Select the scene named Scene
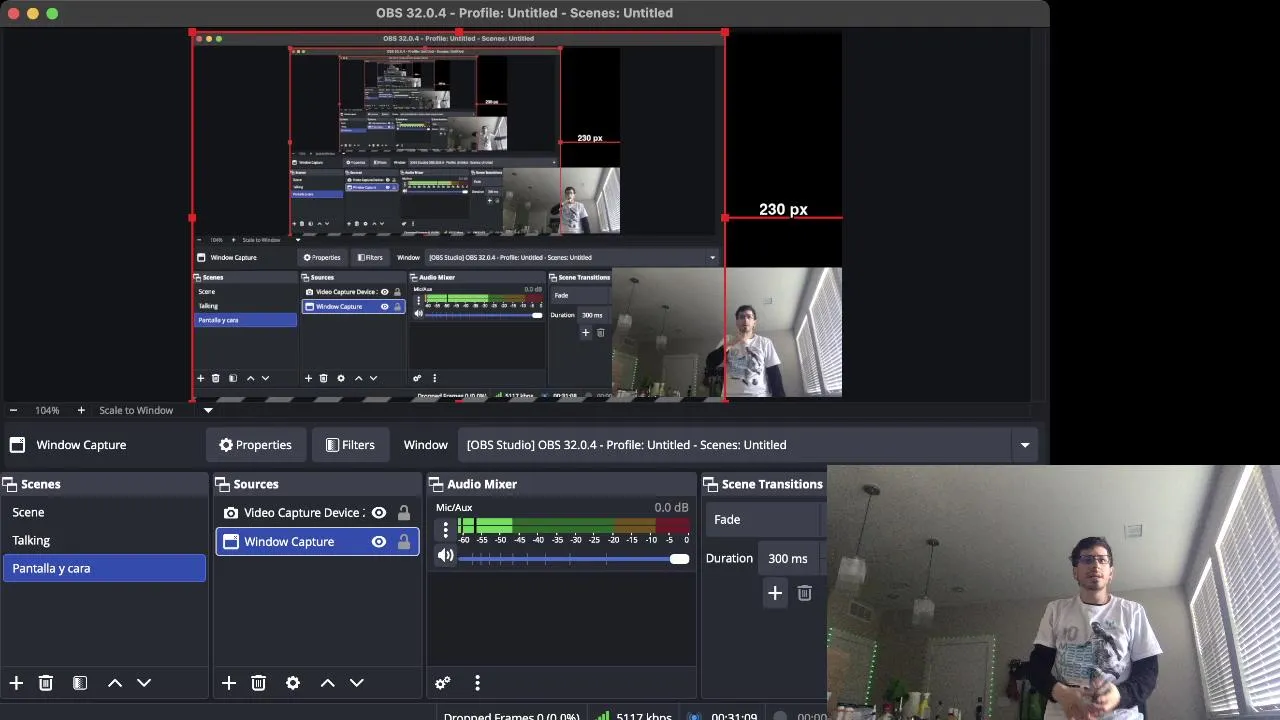 [x=104, y=512]
